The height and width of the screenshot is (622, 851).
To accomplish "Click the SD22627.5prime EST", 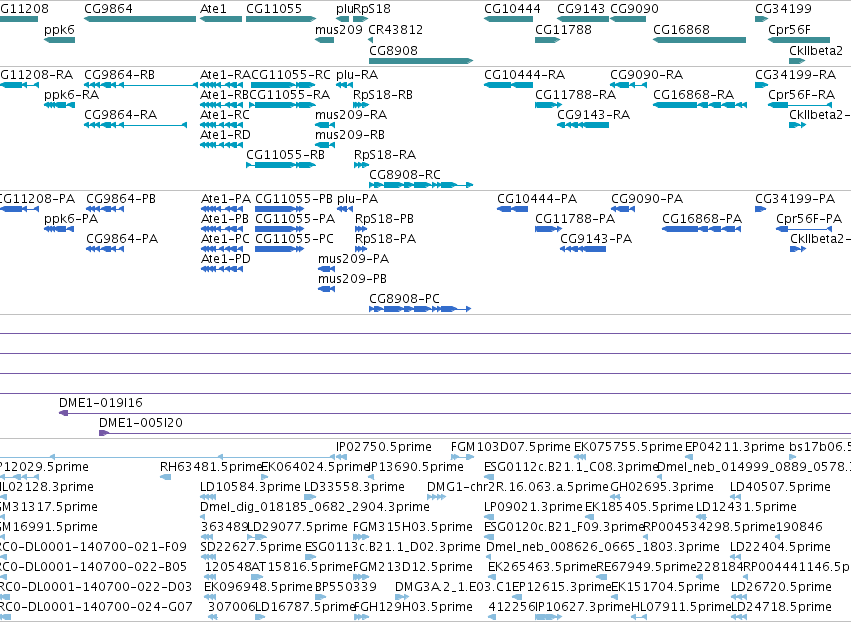I will (209, 557).
